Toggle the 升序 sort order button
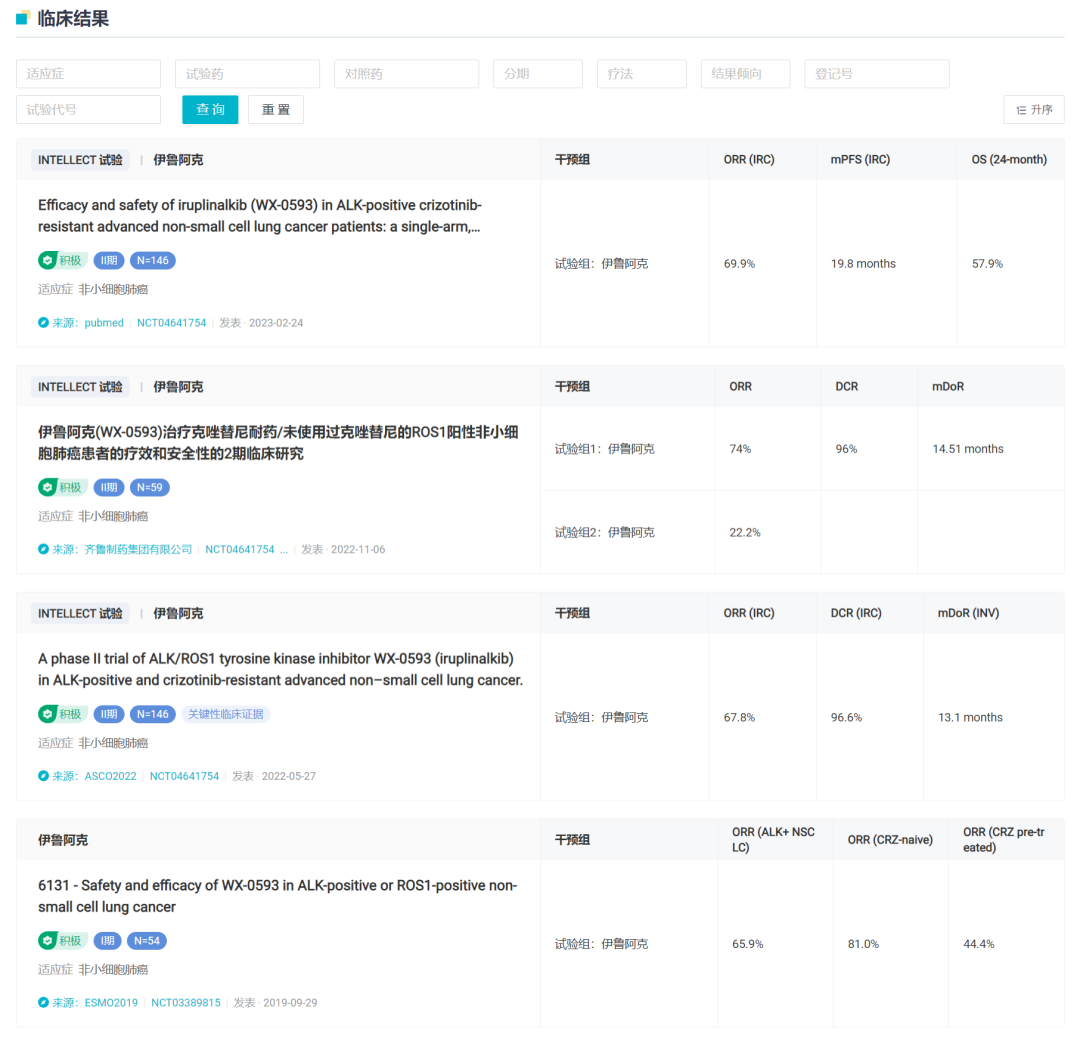Image resolution: width=1080 pixels, height=1044 pixels. click(1034, 109)
